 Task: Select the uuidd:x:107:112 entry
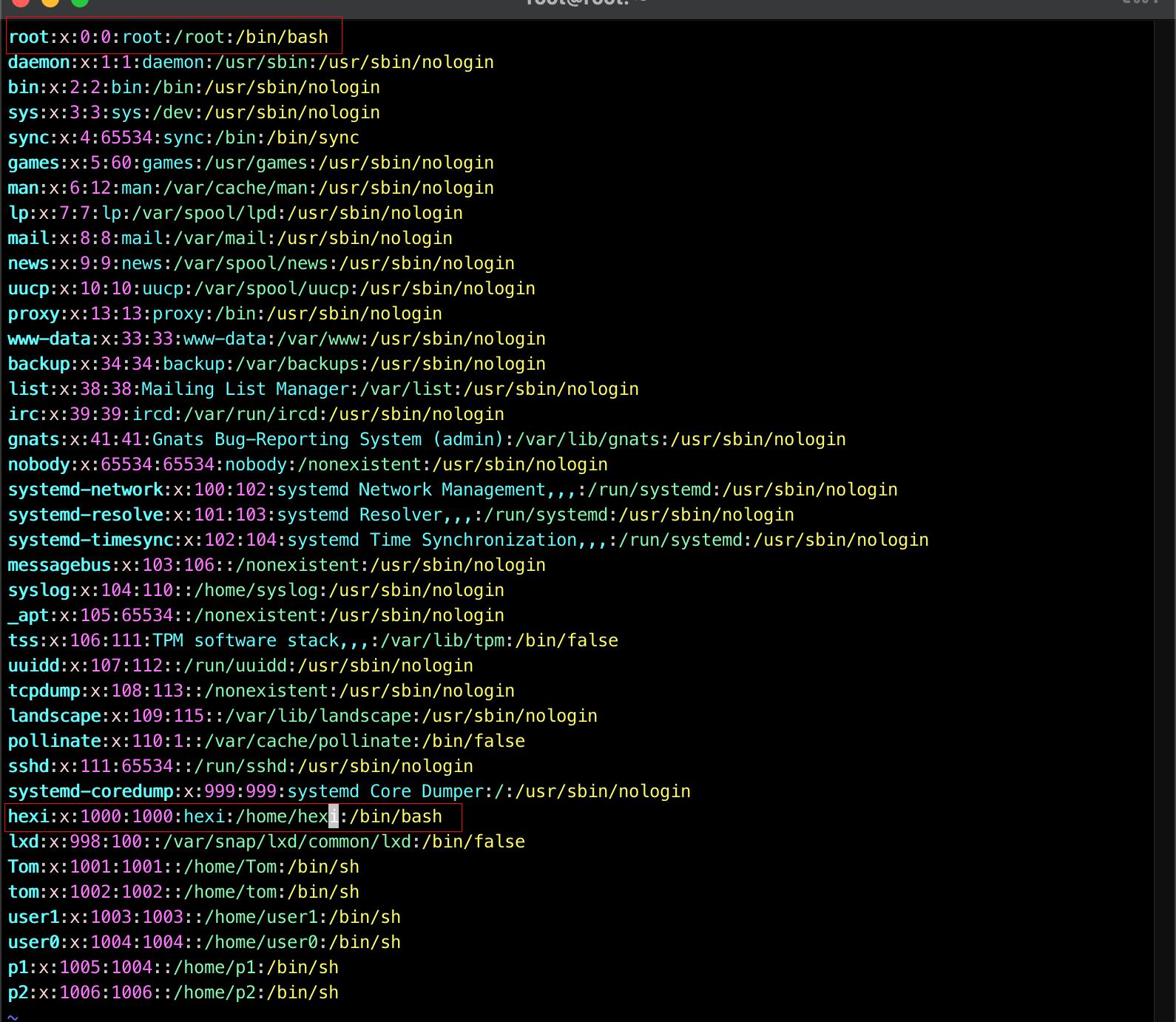(x=240, y=666)
